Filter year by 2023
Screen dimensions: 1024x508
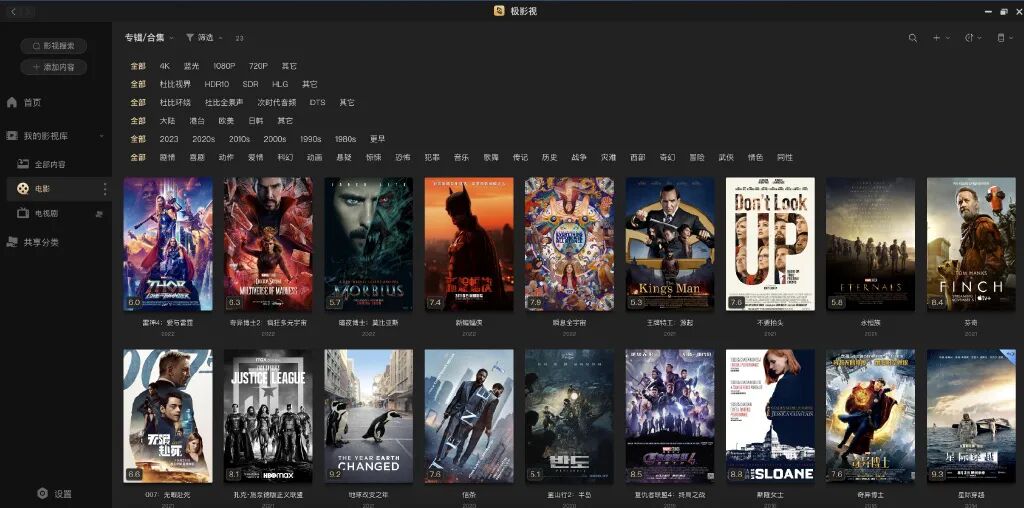coord(168,139)
